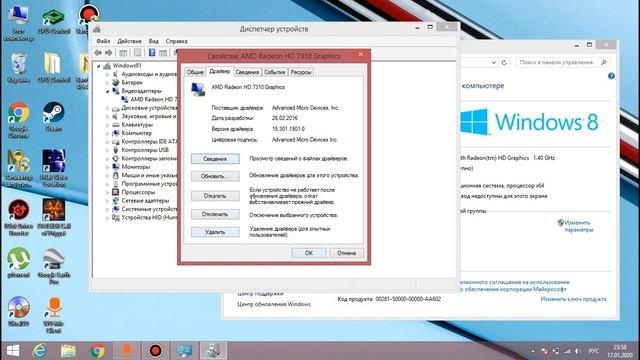Viewport: 640px width, 360px height.
Task: Click the Control Panel search field
Action: coord(562,62)
